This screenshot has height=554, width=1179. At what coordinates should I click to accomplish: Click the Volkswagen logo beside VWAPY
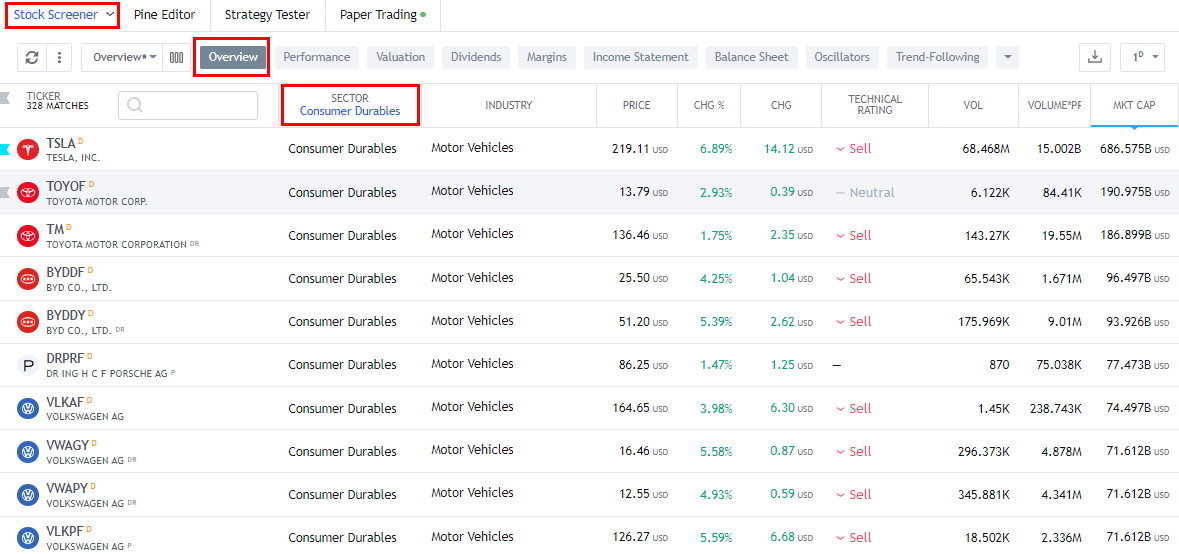coord(28,495)
